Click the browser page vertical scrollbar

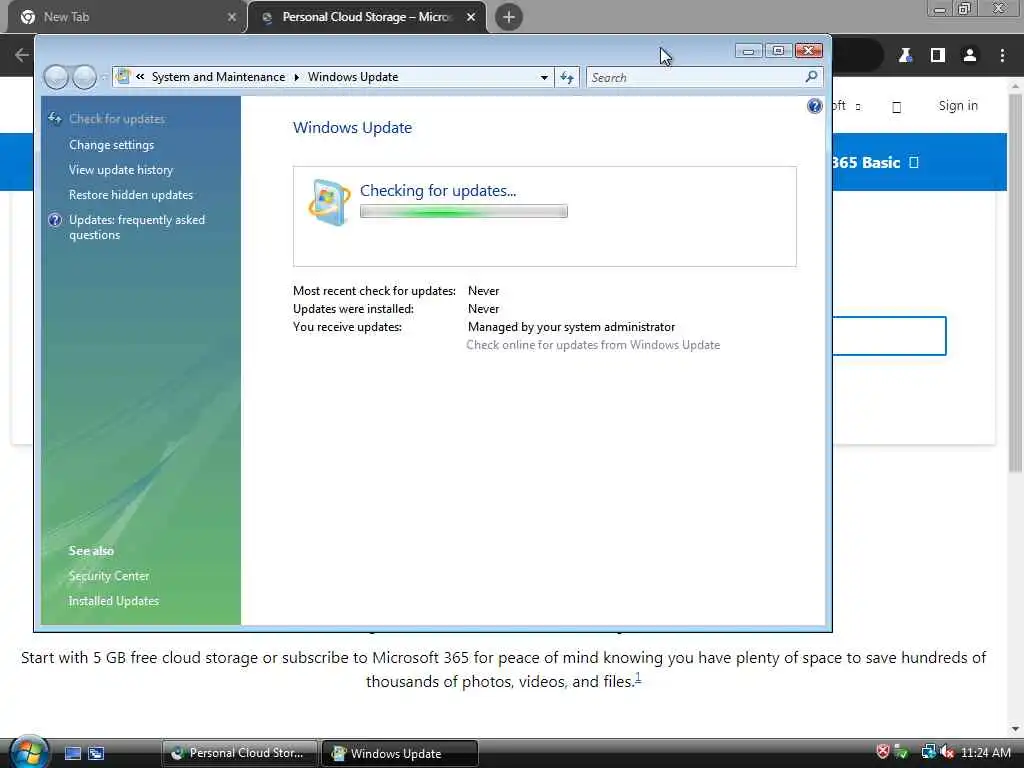(x=1015, y=283)
